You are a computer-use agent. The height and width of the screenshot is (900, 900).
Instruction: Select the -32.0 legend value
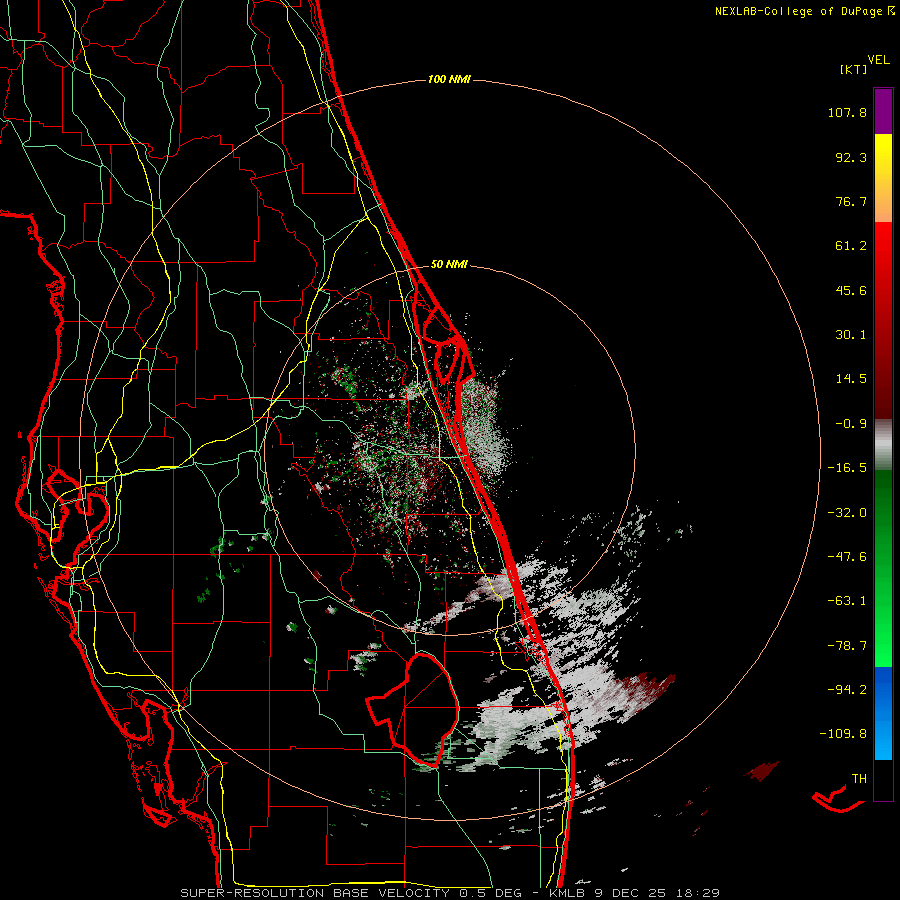[x=847, y=513]
